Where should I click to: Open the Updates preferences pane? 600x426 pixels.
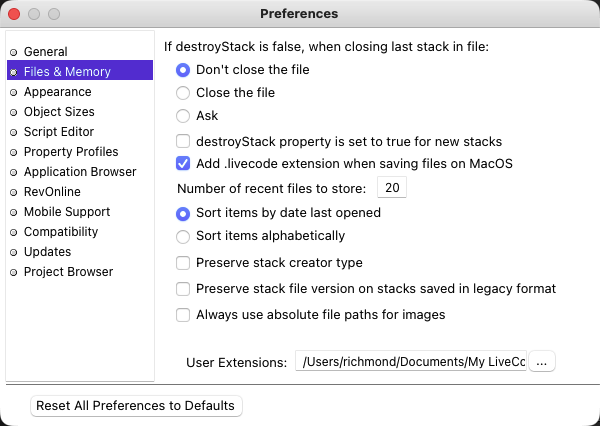[x=47, y=251]
